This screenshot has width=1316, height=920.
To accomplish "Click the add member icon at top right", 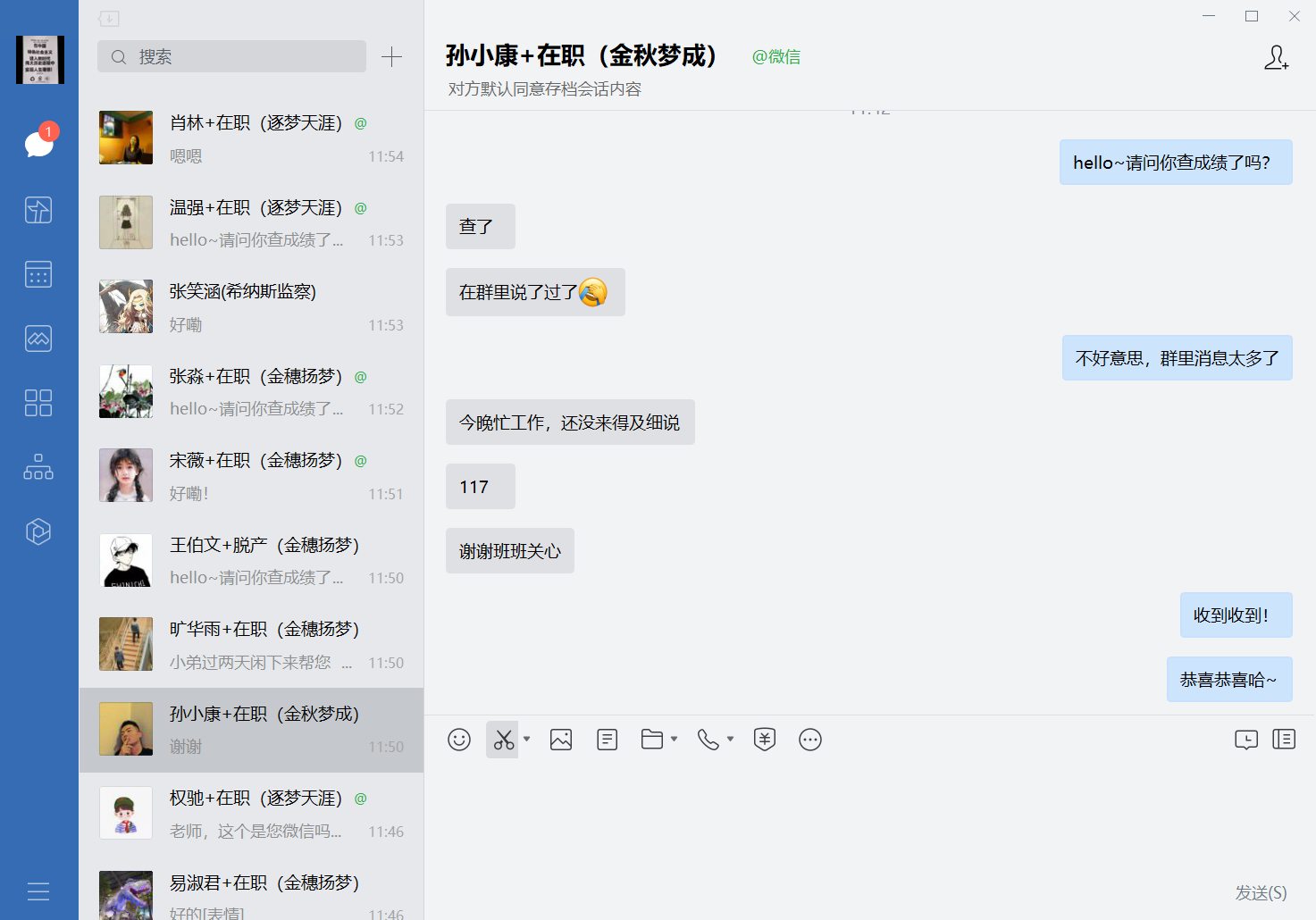I will [x=1277, y=58].
